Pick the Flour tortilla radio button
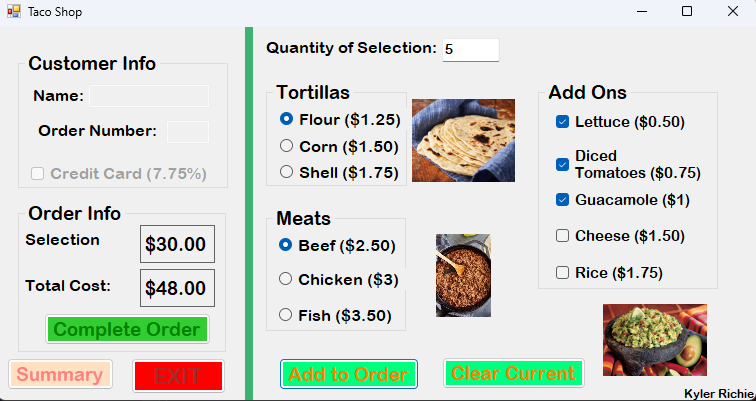The width and height of the screenshot is (756, 401). coord(287,120)
